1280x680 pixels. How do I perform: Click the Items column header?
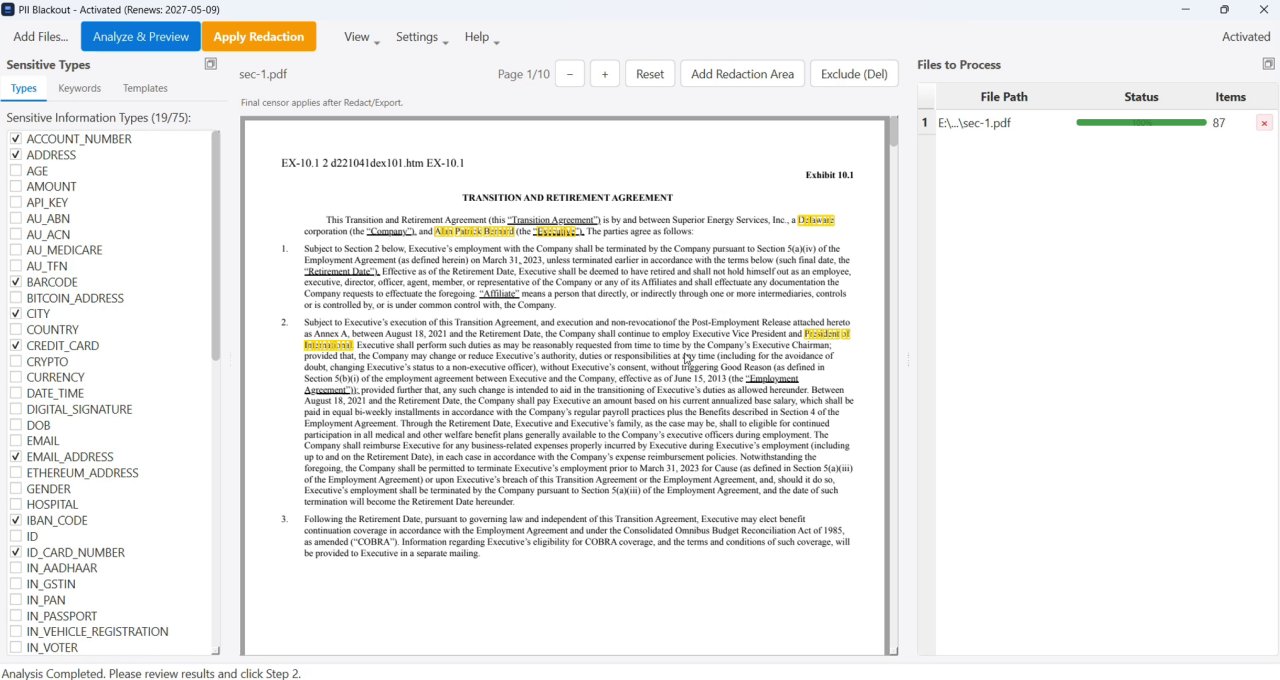pyautogui.click(x=1230, y=97)
